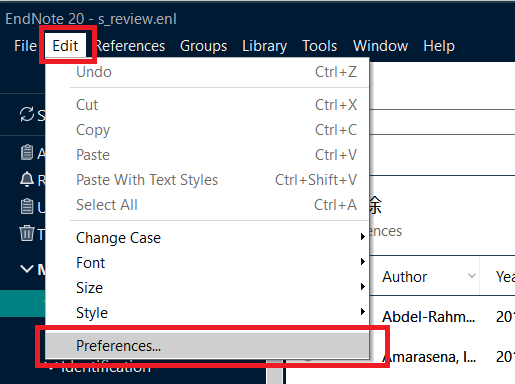Screen dimensions: 515x384
Task: Expand the Style submenu
Action: [207, 313]
